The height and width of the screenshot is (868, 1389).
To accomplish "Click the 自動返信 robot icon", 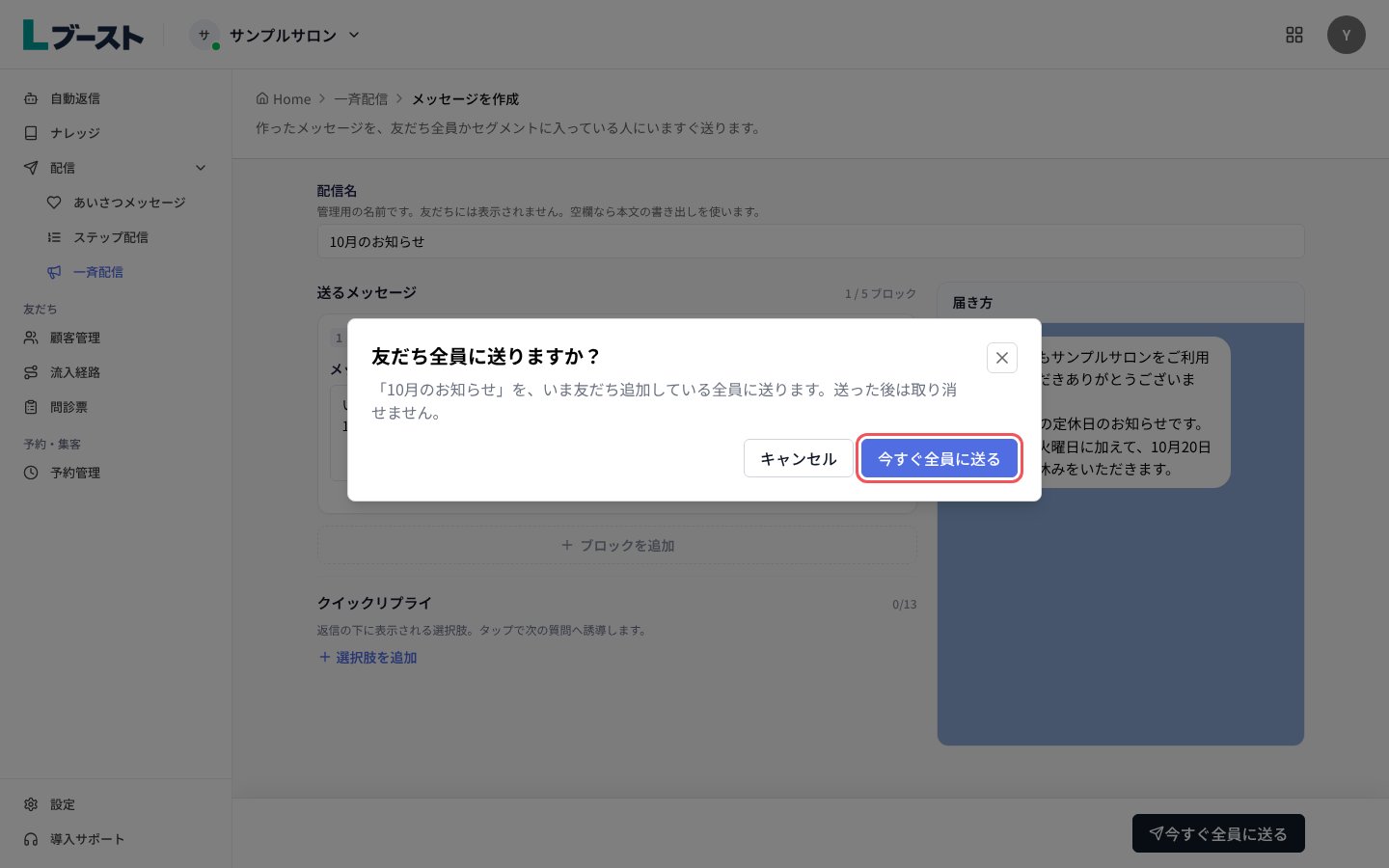I will pyautogui.click(x=31, y=98).
